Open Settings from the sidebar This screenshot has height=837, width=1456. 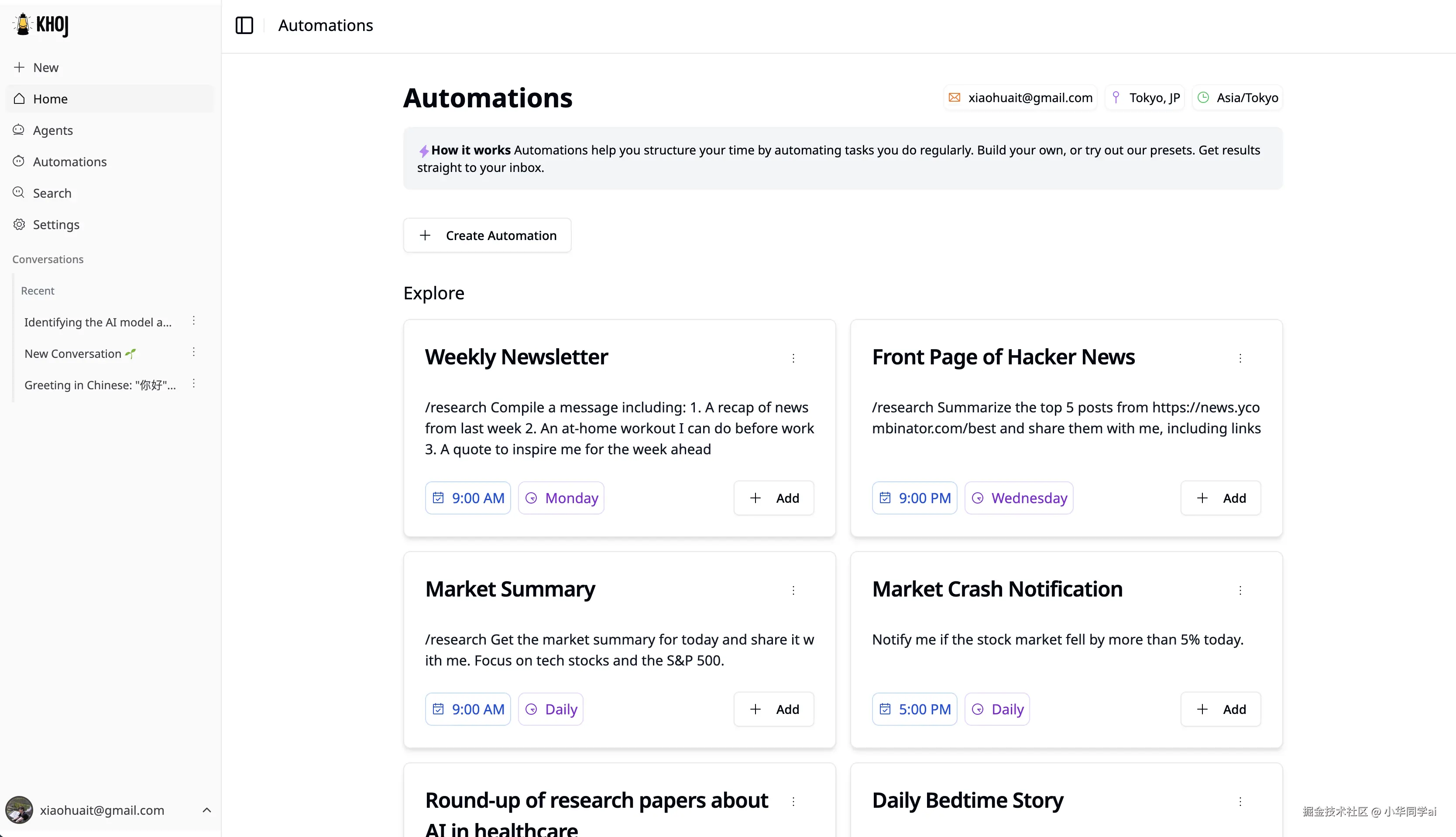(56, 225)
